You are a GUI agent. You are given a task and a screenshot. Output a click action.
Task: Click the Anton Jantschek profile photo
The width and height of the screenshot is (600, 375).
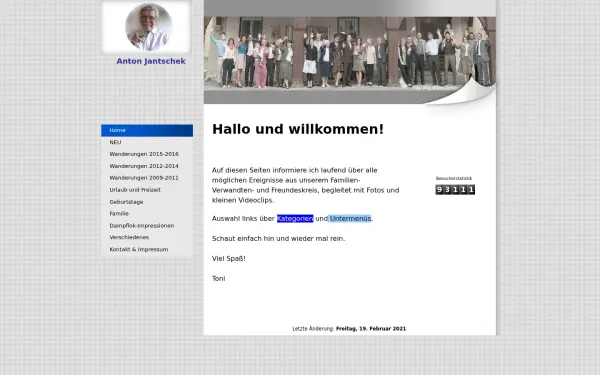(148, 27)
